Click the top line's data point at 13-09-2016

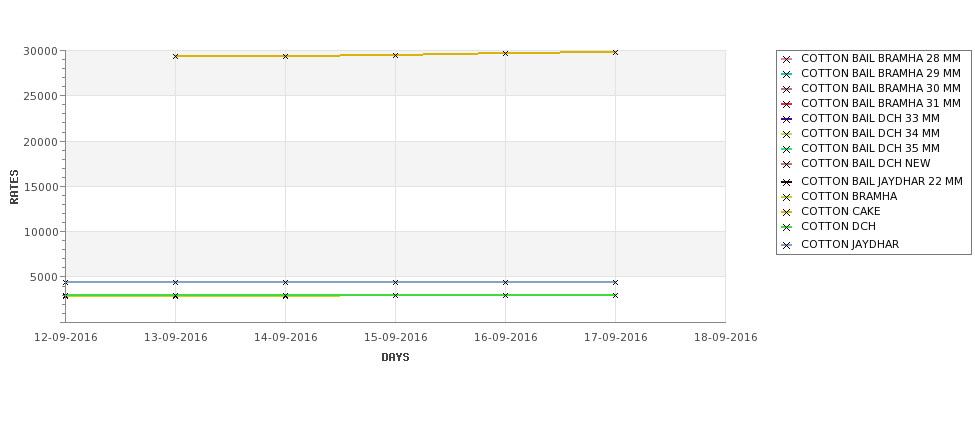click(x=175, y=56)
